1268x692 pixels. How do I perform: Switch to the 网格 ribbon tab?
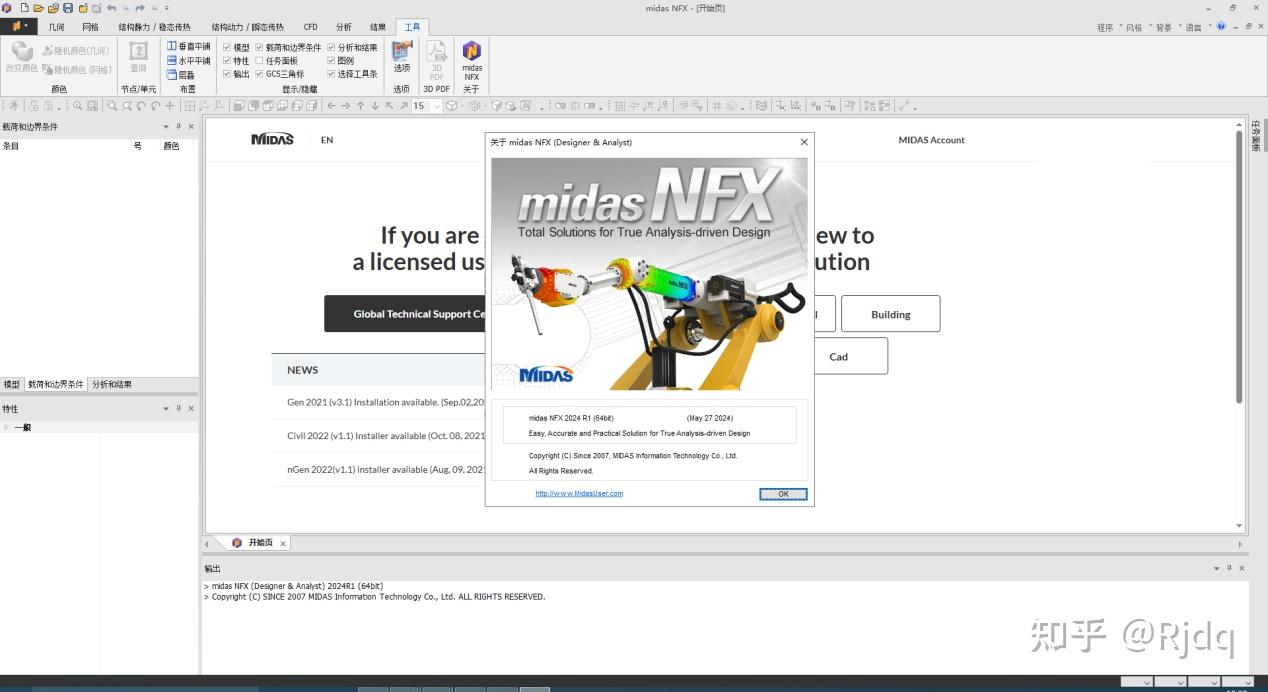[90, 26]
